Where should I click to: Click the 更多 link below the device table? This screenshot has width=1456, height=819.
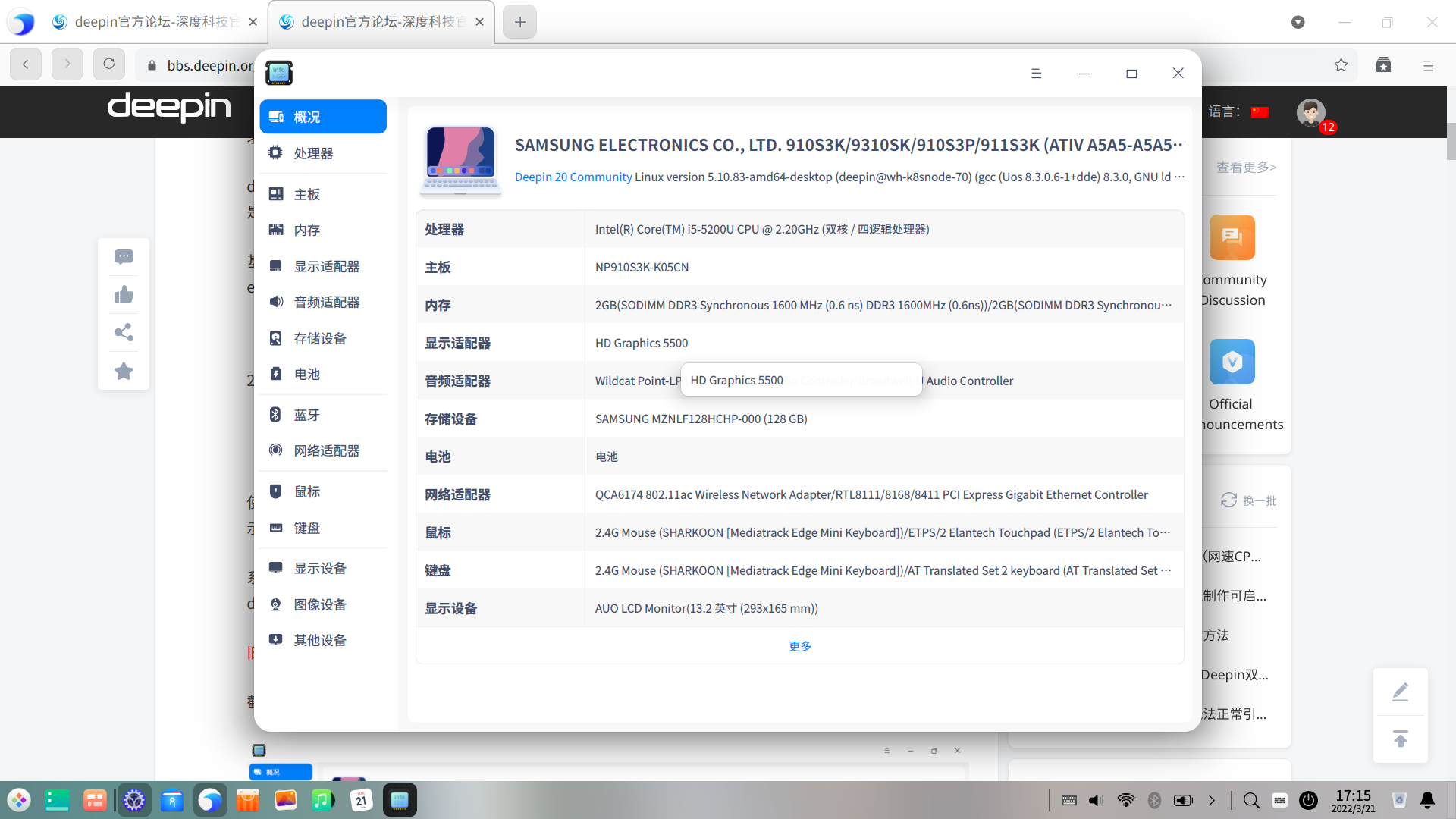[799, 645]
